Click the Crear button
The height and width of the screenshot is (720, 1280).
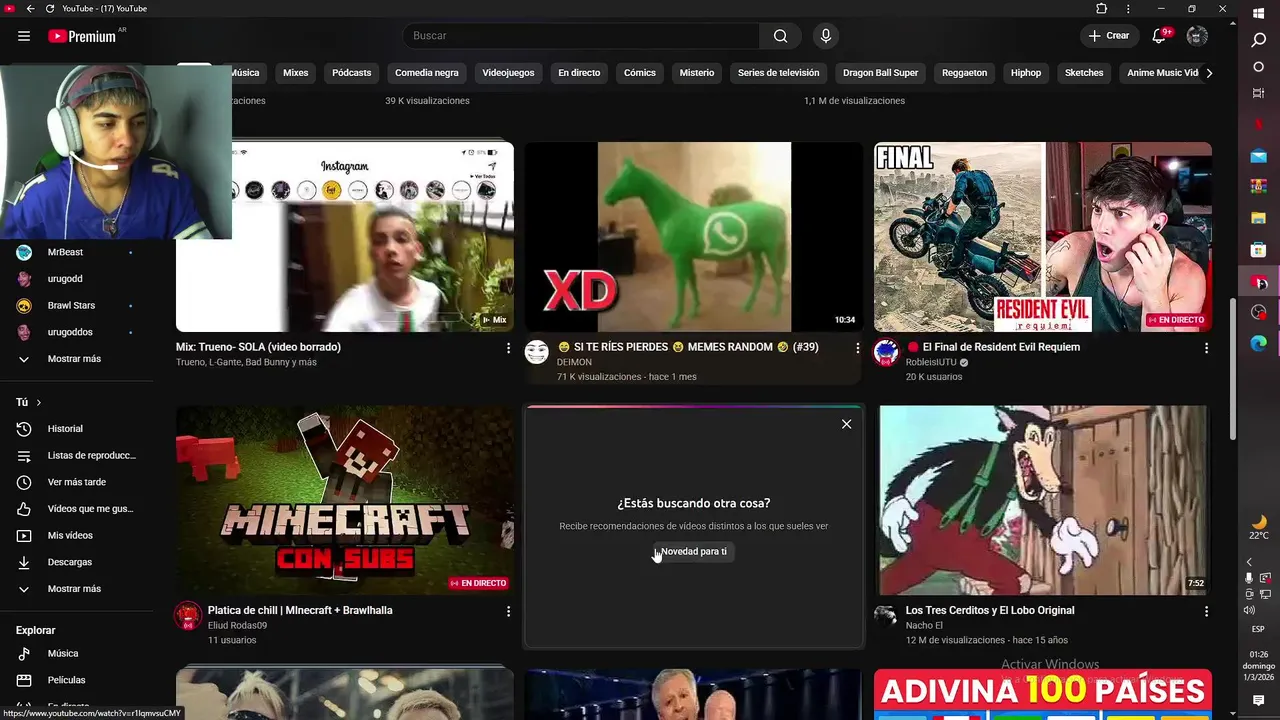click(1109, 36)
